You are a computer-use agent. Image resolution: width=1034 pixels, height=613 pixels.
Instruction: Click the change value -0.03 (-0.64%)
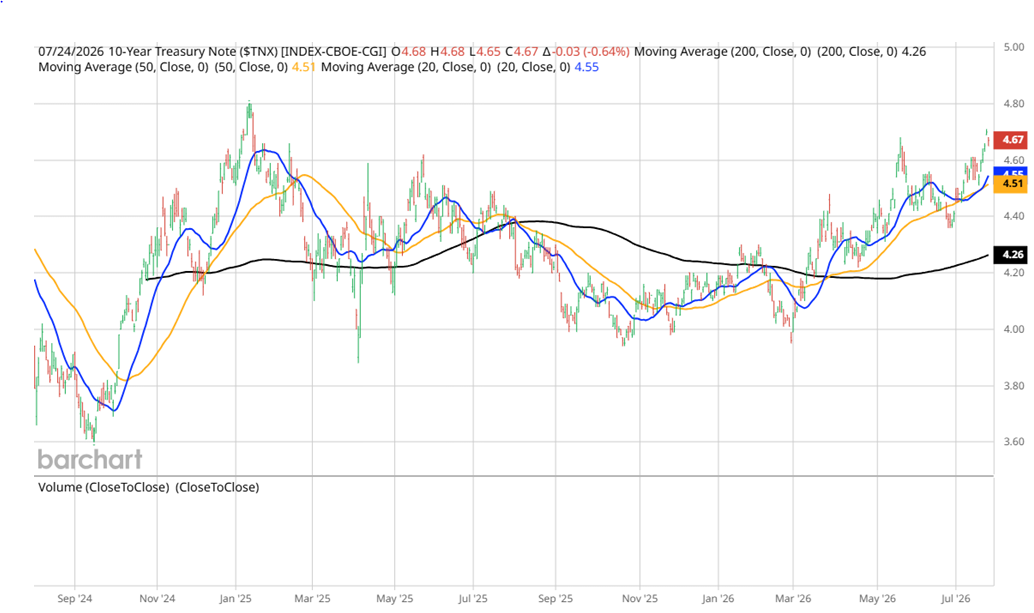point(591,51)
